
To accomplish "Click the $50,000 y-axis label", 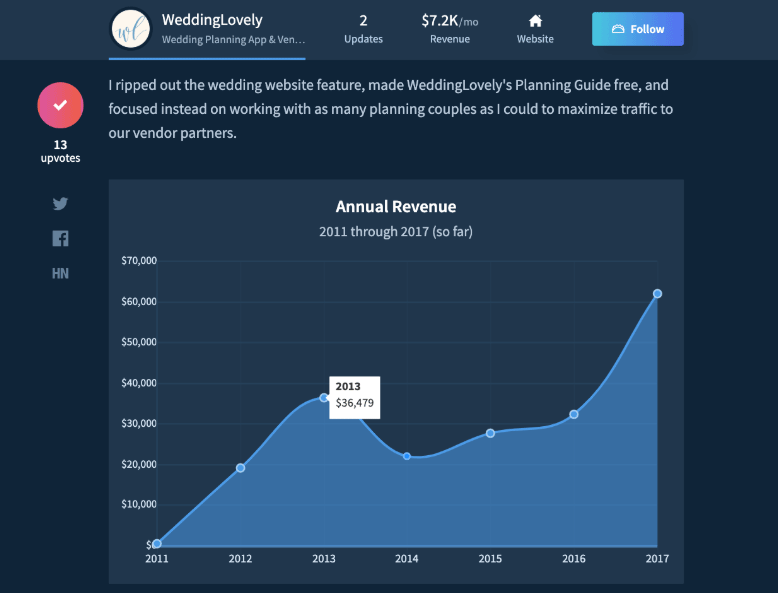I will pos(139,342).
